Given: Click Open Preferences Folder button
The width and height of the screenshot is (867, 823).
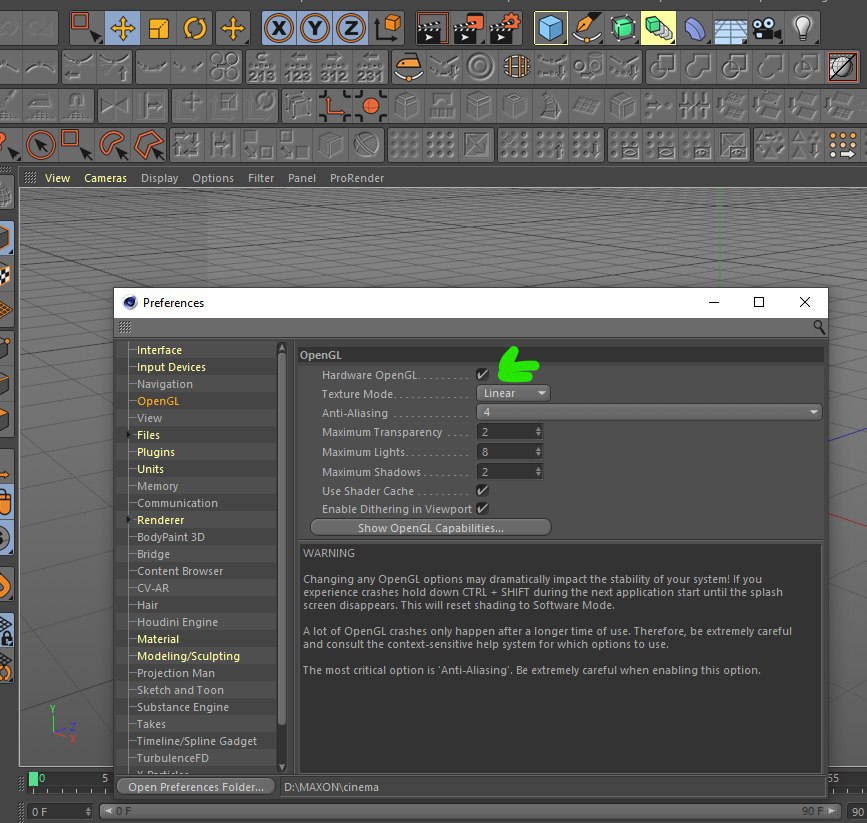Looking at the screenshot, I should click(196, 786).
